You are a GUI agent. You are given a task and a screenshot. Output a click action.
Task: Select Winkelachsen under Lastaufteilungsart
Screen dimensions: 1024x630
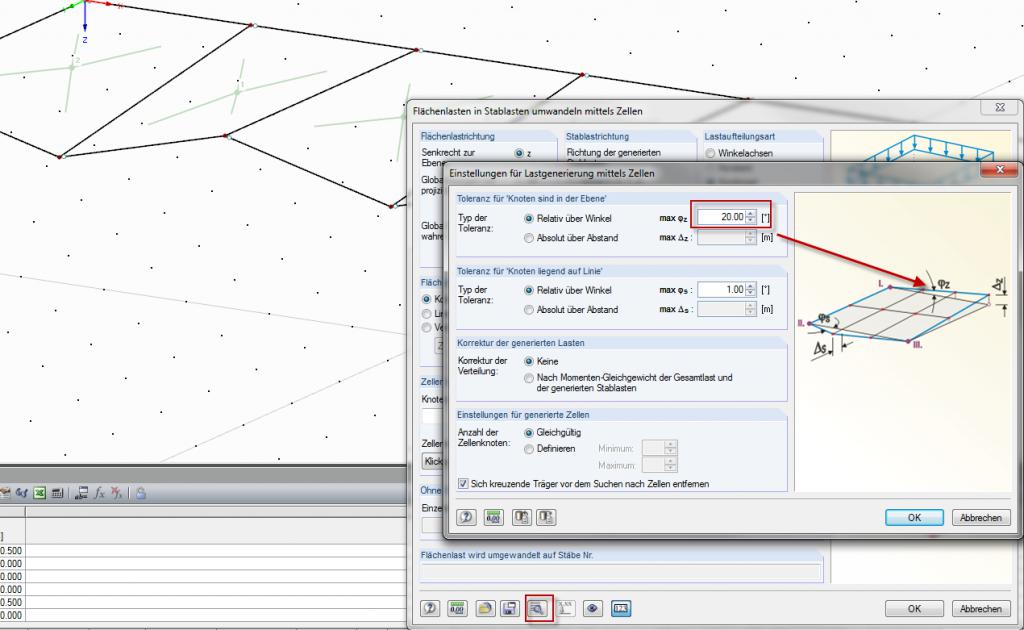[x=711, y=153]
